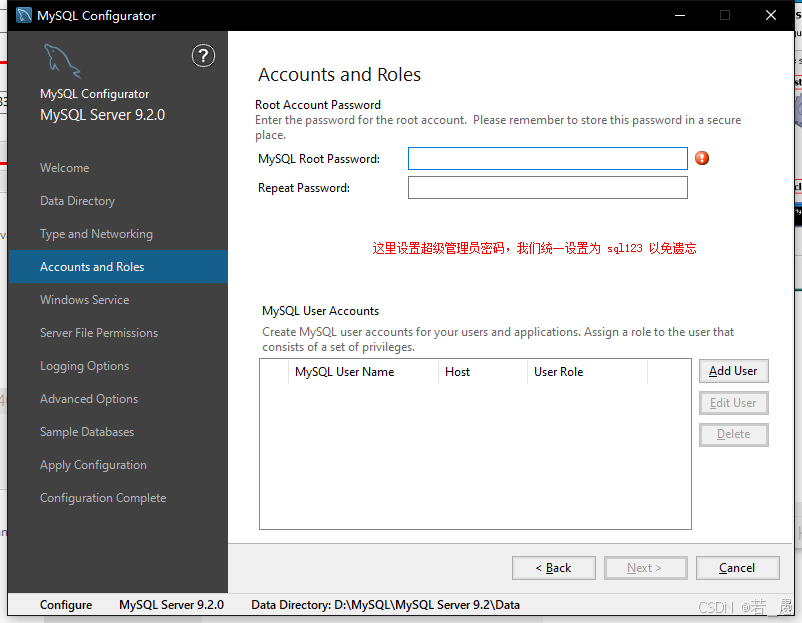Screen dimensions: 802x623
Task: Click the MySQL dolphin logo in sidebar
Action: tap(62, 61)
